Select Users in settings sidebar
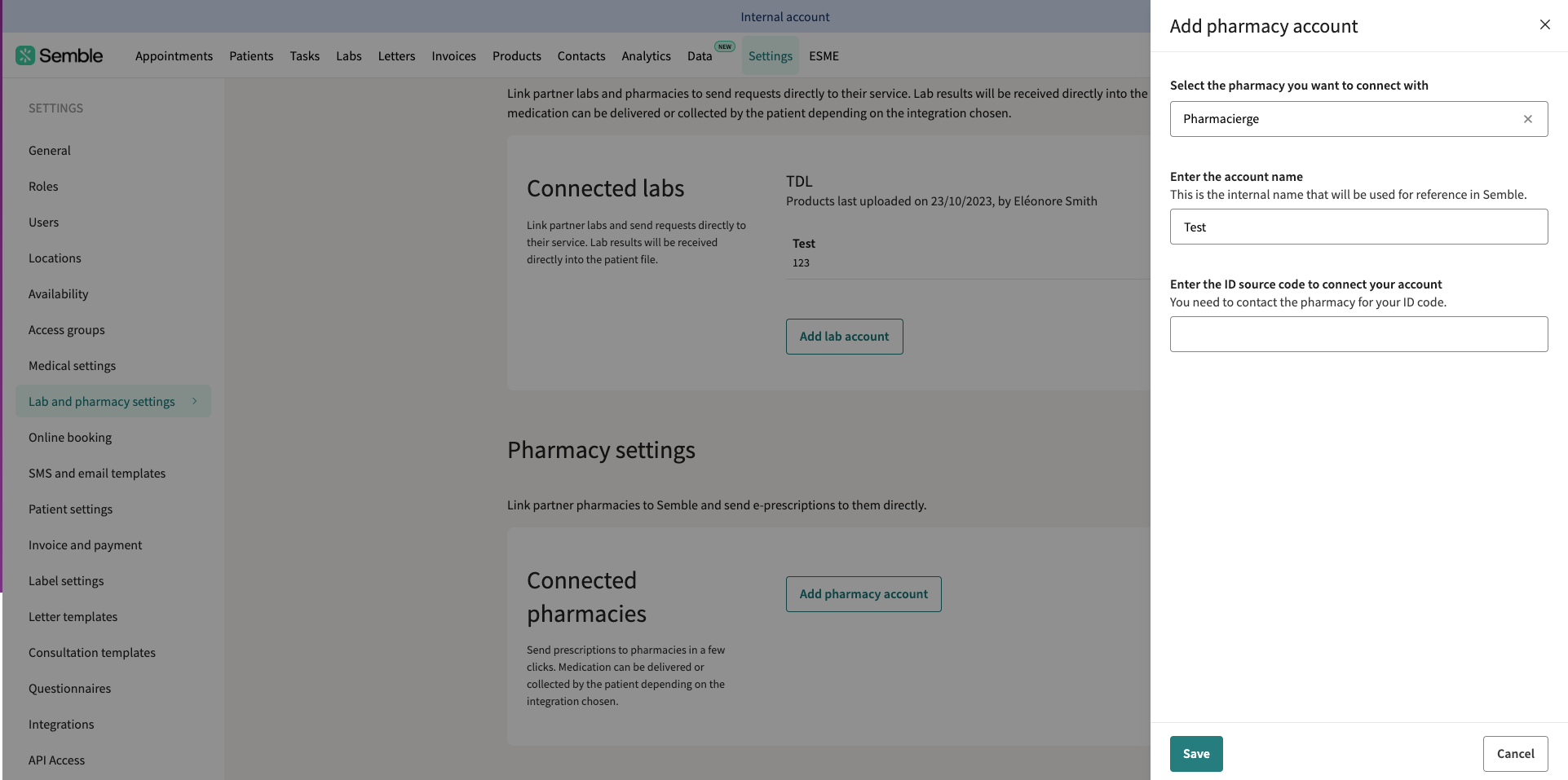Screen dimensions: 1568x780 click(43, 222)
